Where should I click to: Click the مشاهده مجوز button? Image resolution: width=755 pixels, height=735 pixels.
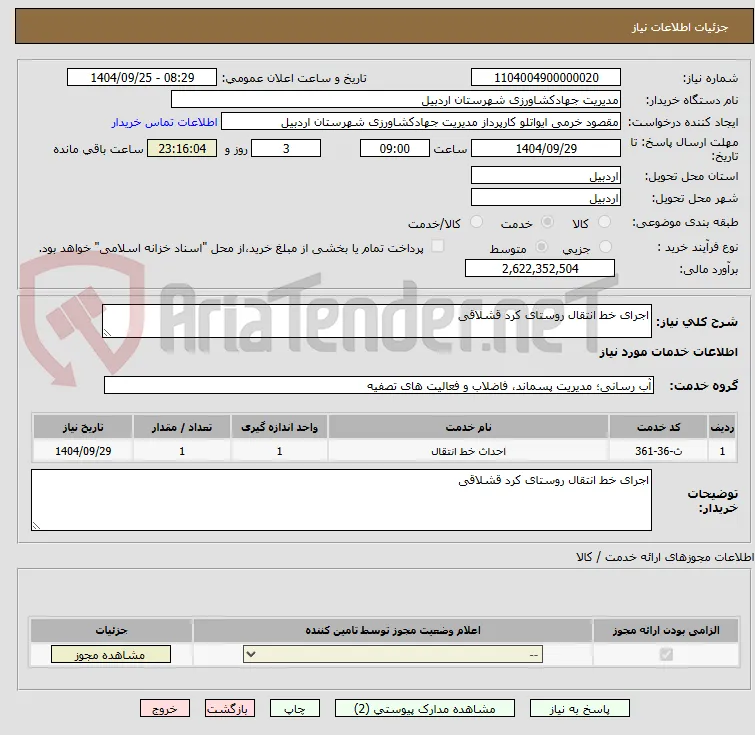(x=111, y=655)
